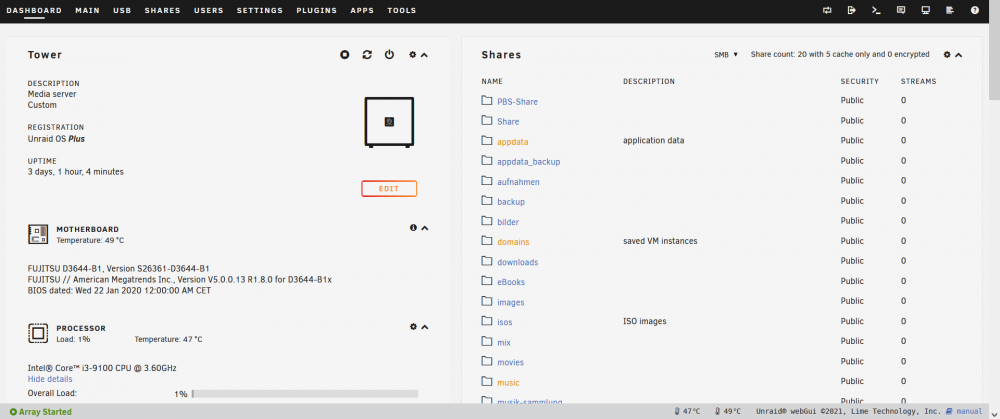Open the appdata share
This screenshot has width=1000, height=419.
[x=513, y=142]
